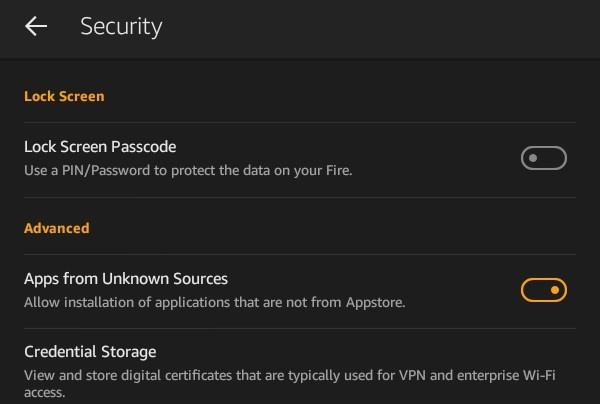600x404 pixels.
Task: Tap the back arrow icon
Action: click(x=36, y=27)
